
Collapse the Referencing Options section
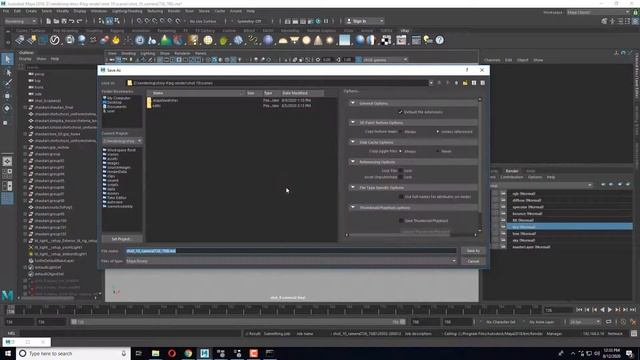click(353, 162)
